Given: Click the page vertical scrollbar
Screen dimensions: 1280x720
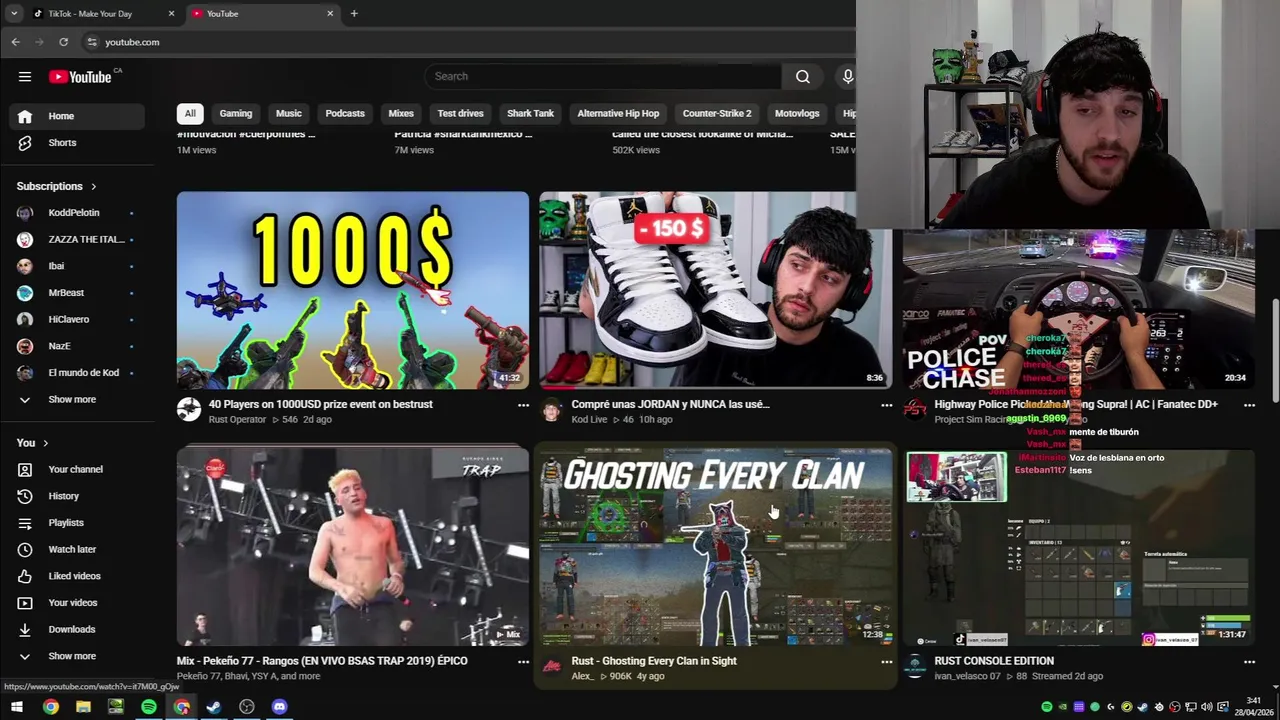Looking at the screenshot, I should point(1275,352).
